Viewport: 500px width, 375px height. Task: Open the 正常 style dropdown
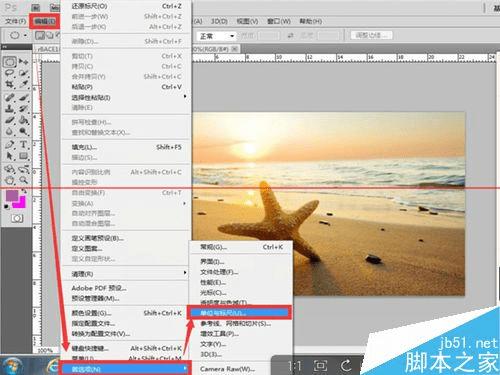coord(217,36)
